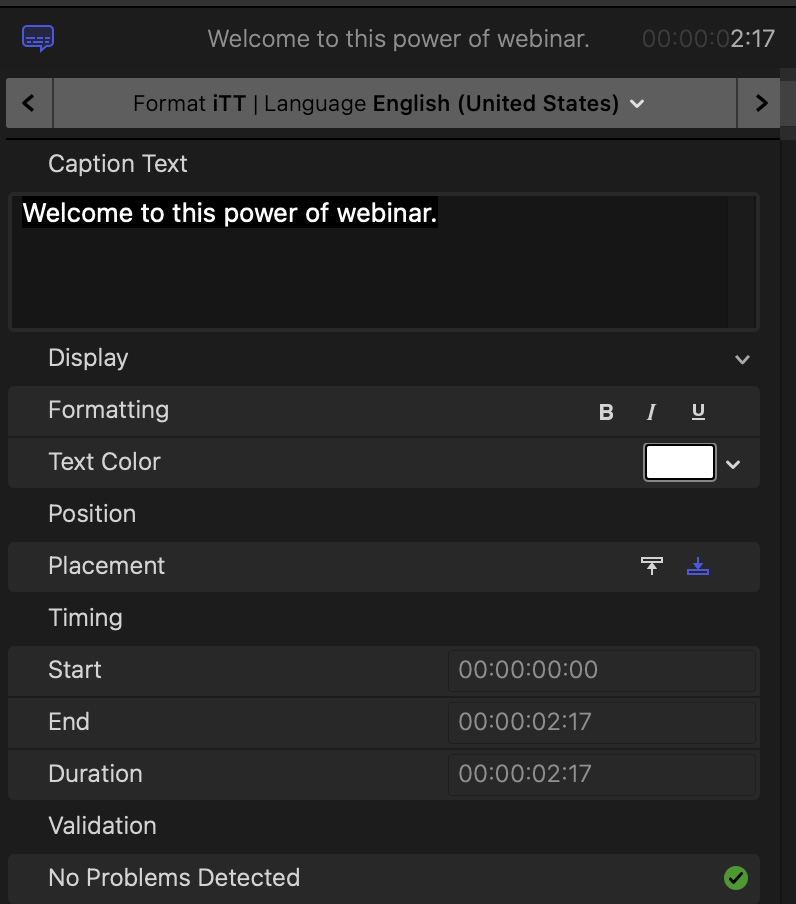Collapse the Display section chevron
796x904 pixels.
click(742, 359)
